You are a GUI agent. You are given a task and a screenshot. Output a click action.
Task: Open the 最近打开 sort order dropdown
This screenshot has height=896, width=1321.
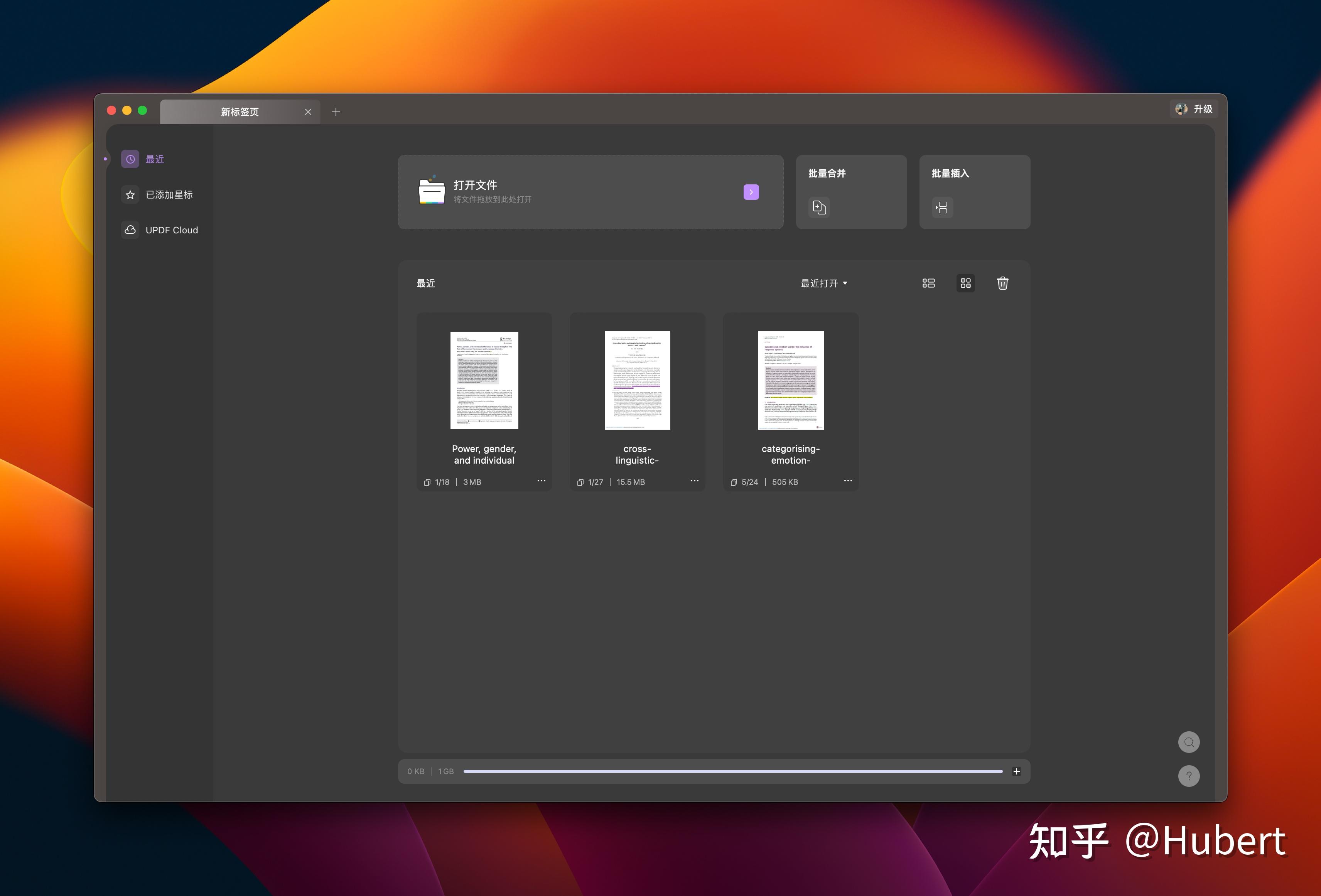pos(823,283)
